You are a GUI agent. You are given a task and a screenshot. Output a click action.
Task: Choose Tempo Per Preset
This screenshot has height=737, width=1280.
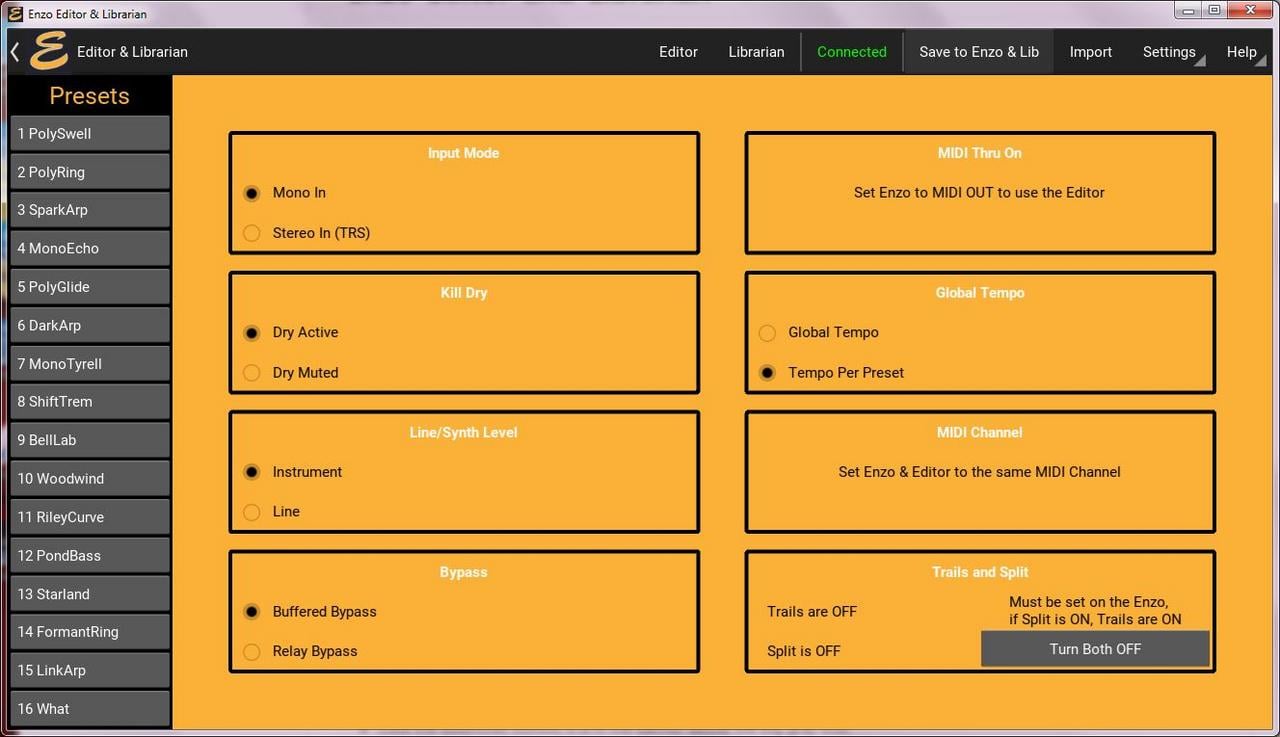click(767, 373)
